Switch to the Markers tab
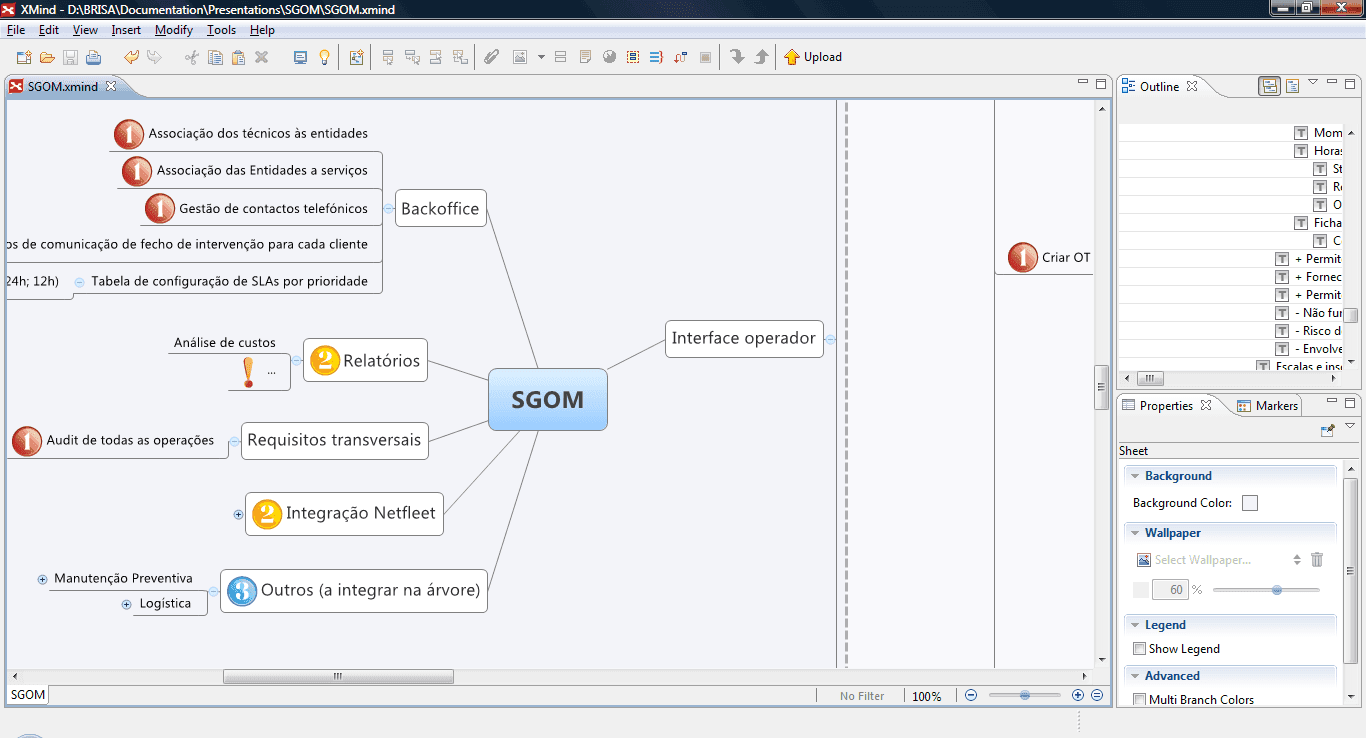The height and width of the screenshot is (738, 1366). [1268, 405]
